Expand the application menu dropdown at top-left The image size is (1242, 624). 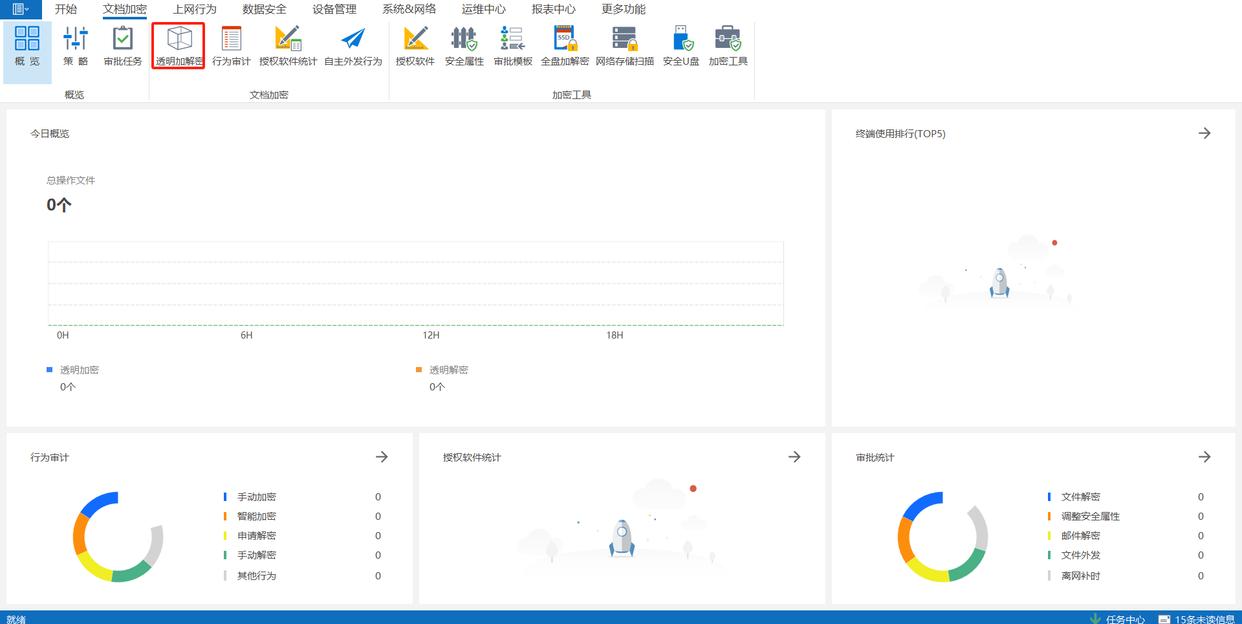pos(20,9)
